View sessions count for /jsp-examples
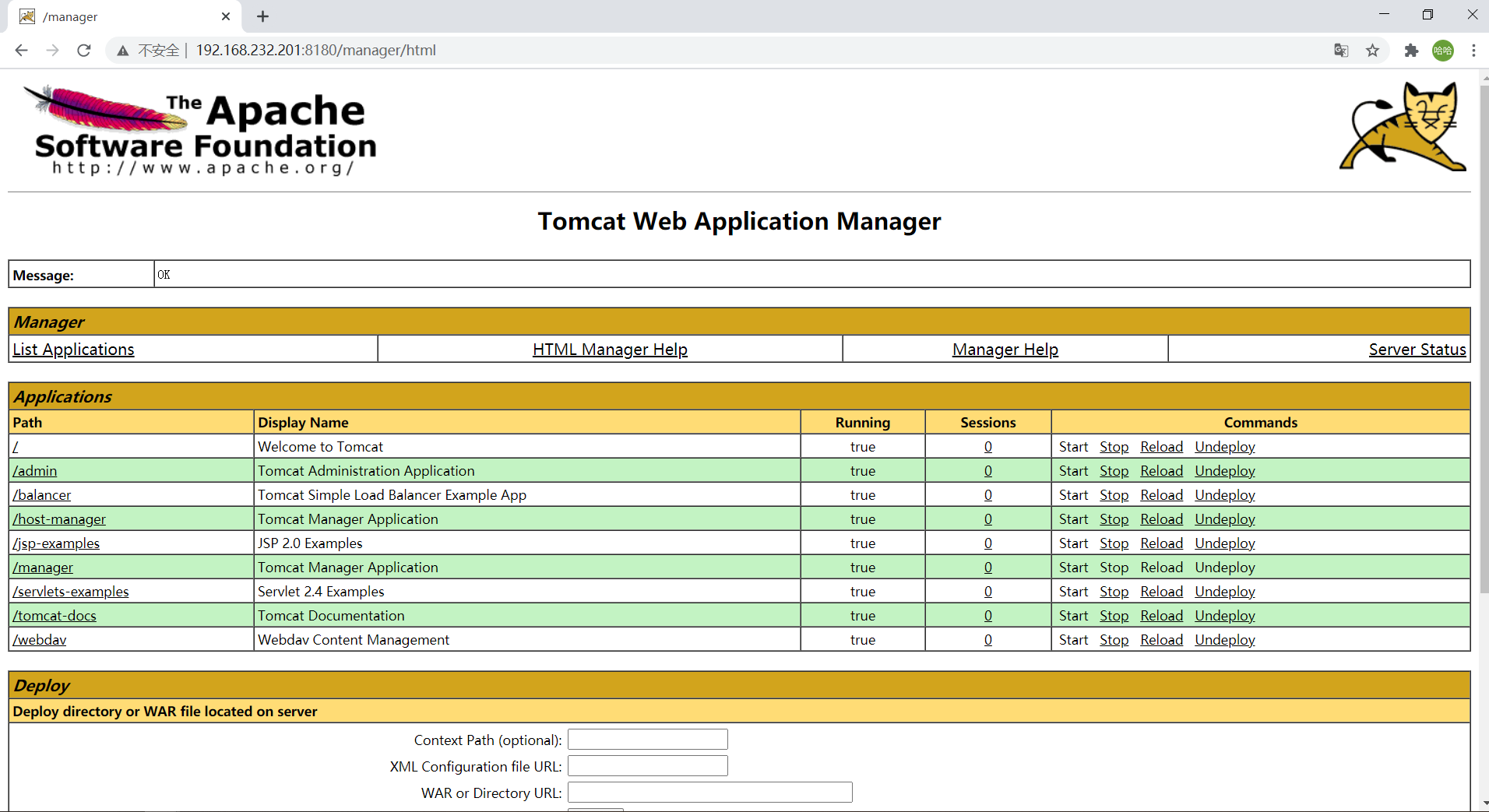This screenshot has height=812, width=1489. [x=987, y=543]
